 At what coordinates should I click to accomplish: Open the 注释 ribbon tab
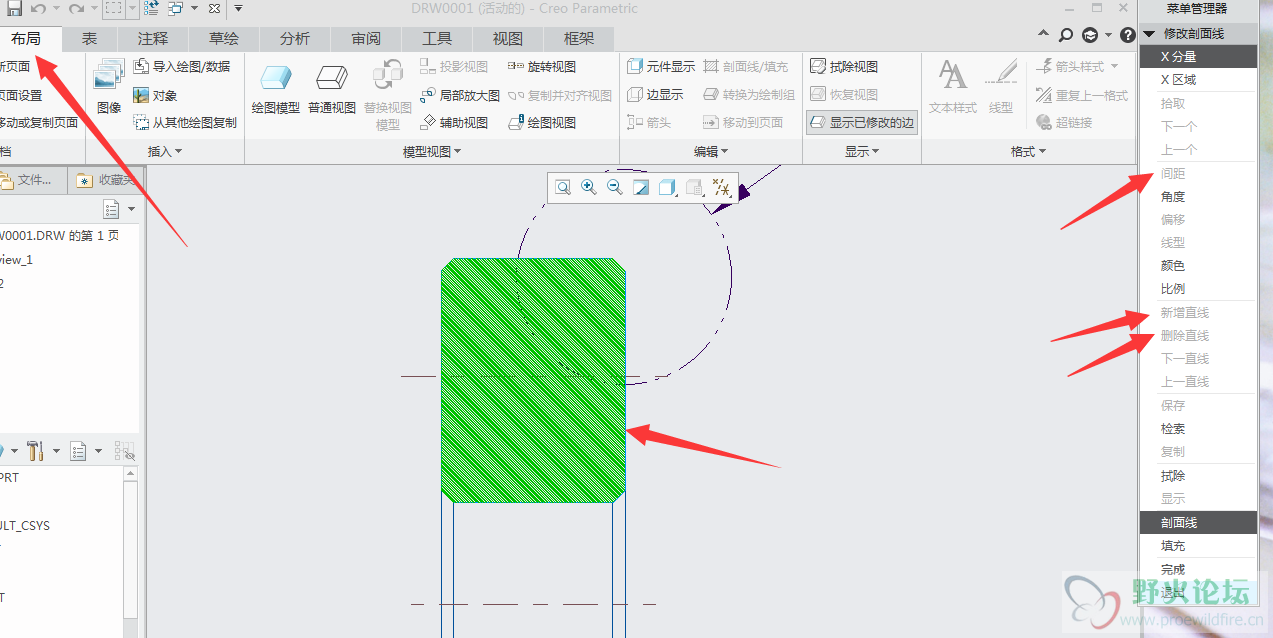point(153,39)
